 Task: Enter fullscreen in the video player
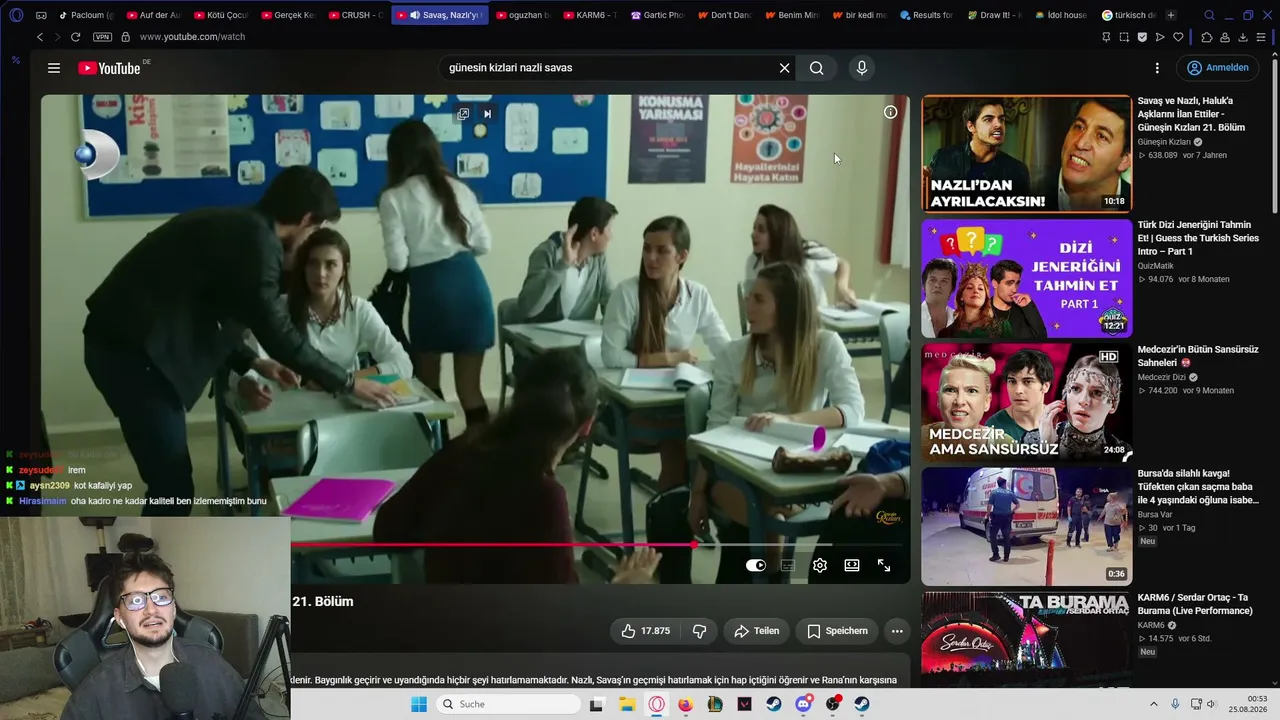(x=884, y=565)
